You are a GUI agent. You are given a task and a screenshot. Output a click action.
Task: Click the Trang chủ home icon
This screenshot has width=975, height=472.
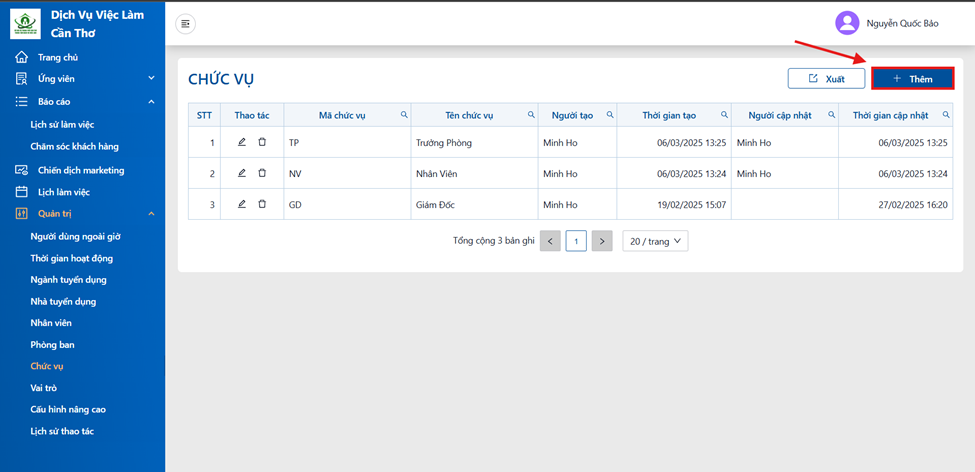21,57
